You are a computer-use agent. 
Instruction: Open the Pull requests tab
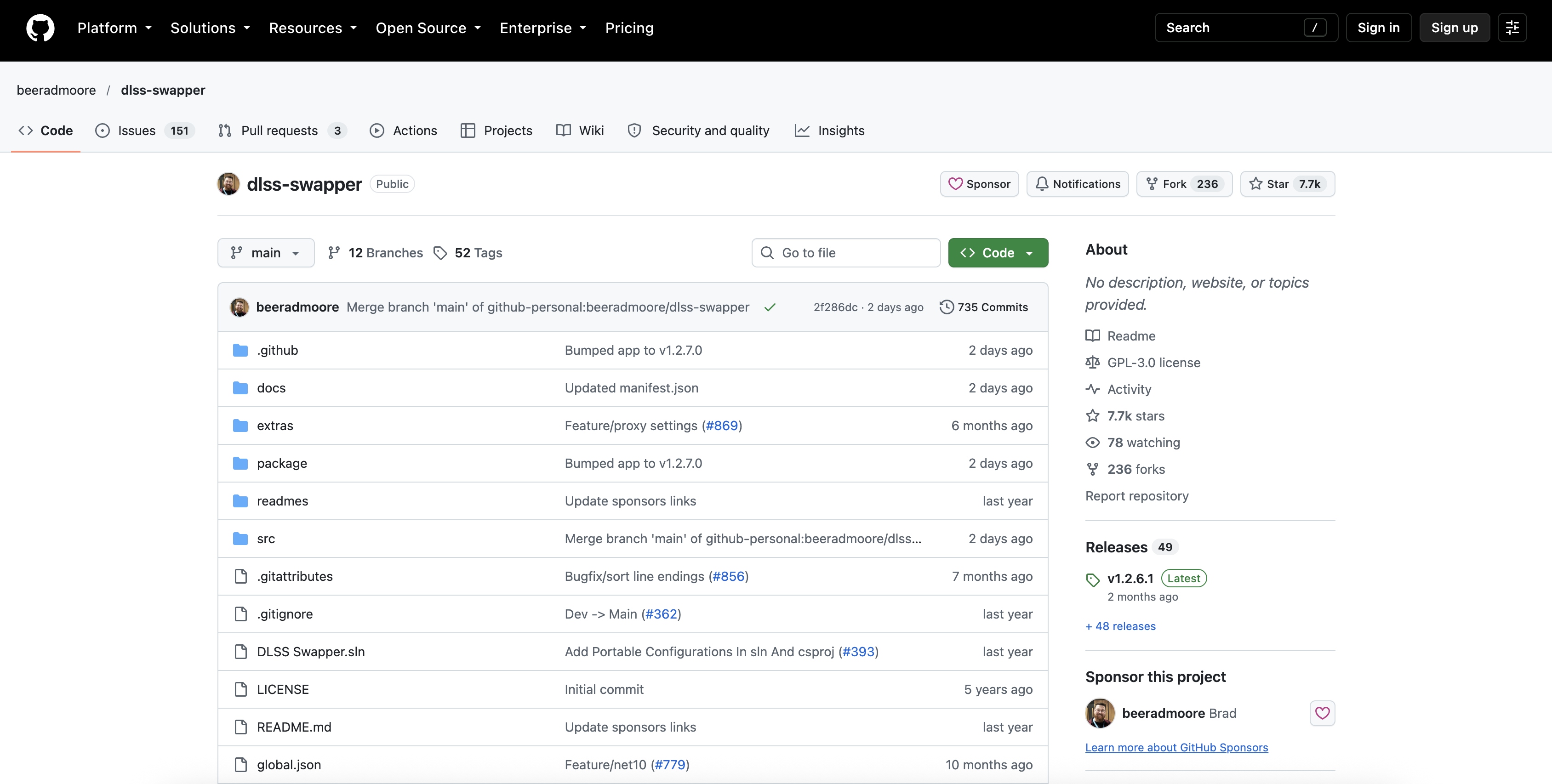[282, 131]
